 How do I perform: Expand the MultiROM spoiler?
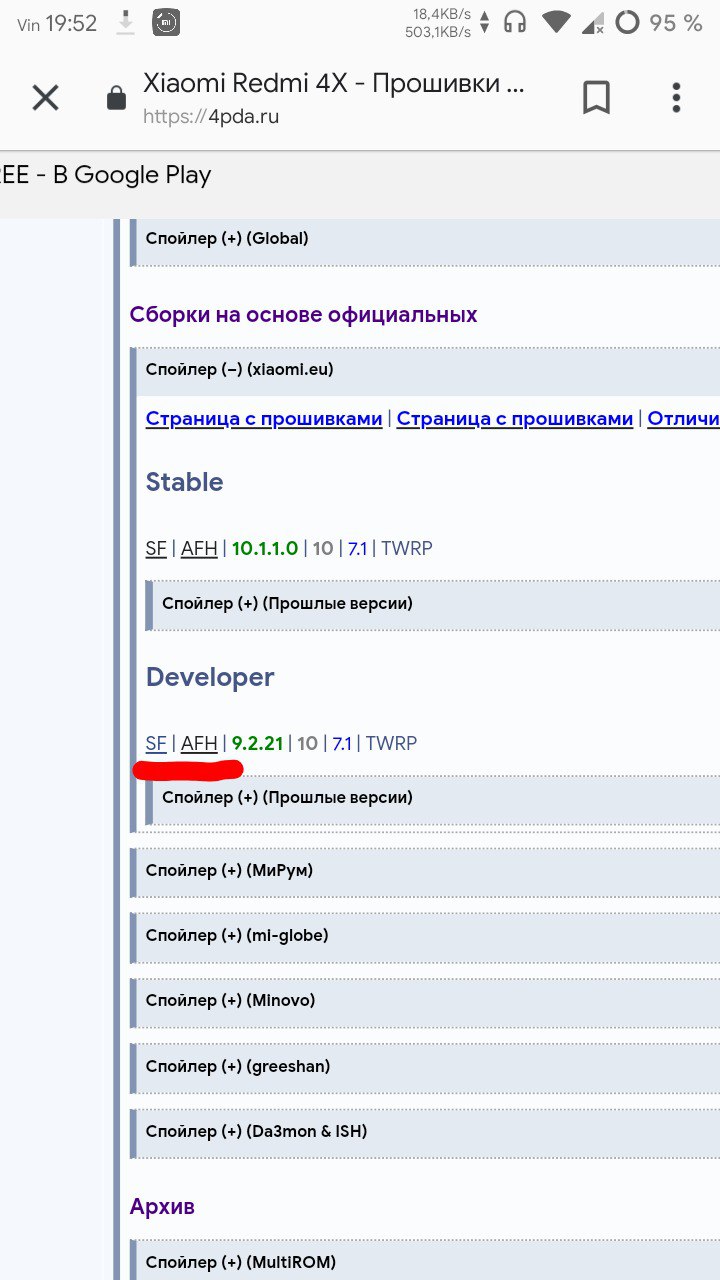(x=426, y=1262)
